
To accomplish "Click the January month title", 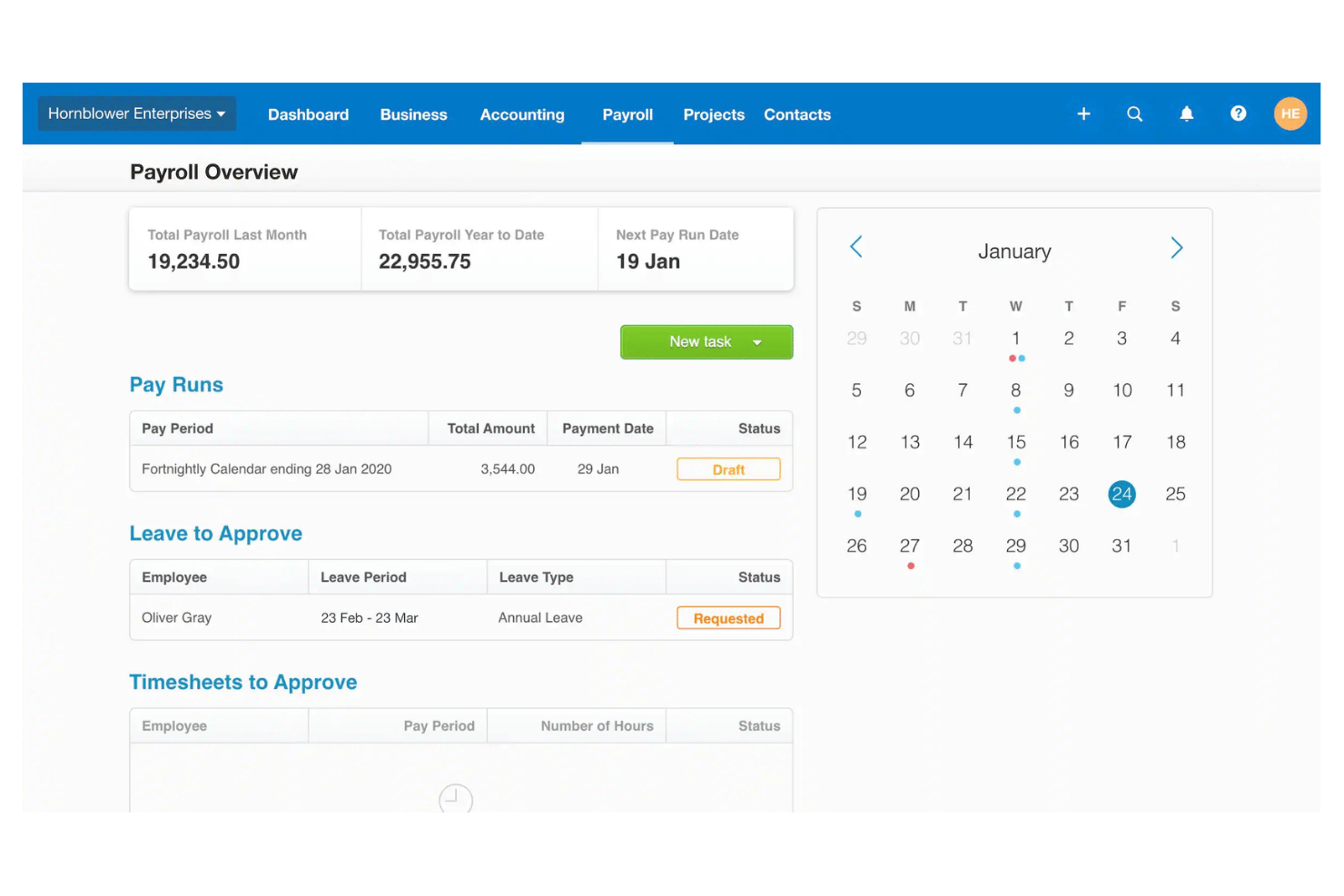I will (1014, 251).
